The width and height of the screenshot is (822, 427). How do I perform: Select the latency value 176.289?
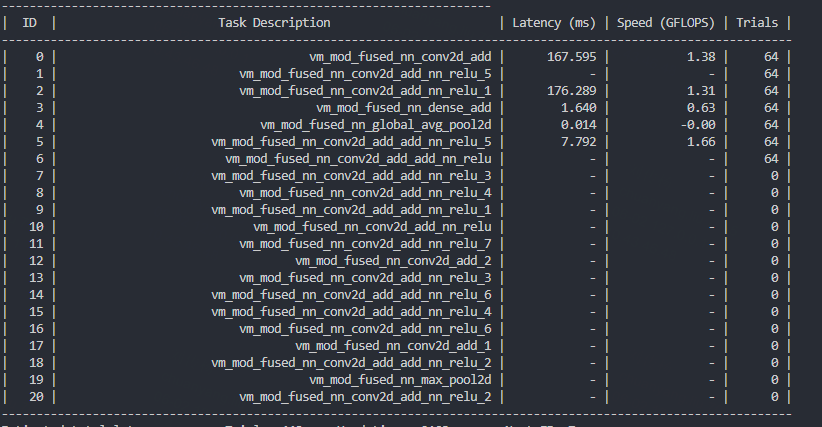pyautogui.click(x=571, y=91)
